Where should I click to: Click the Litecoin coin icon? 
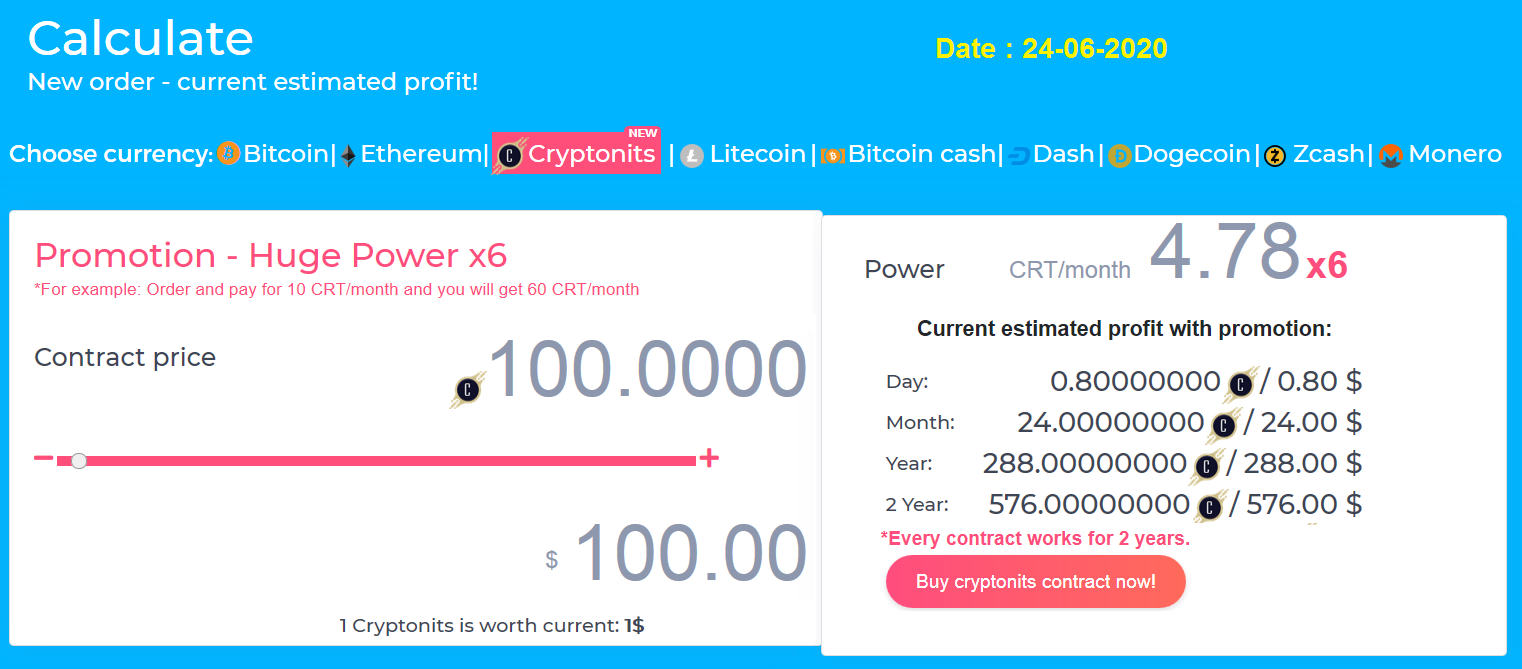[692, 156]
